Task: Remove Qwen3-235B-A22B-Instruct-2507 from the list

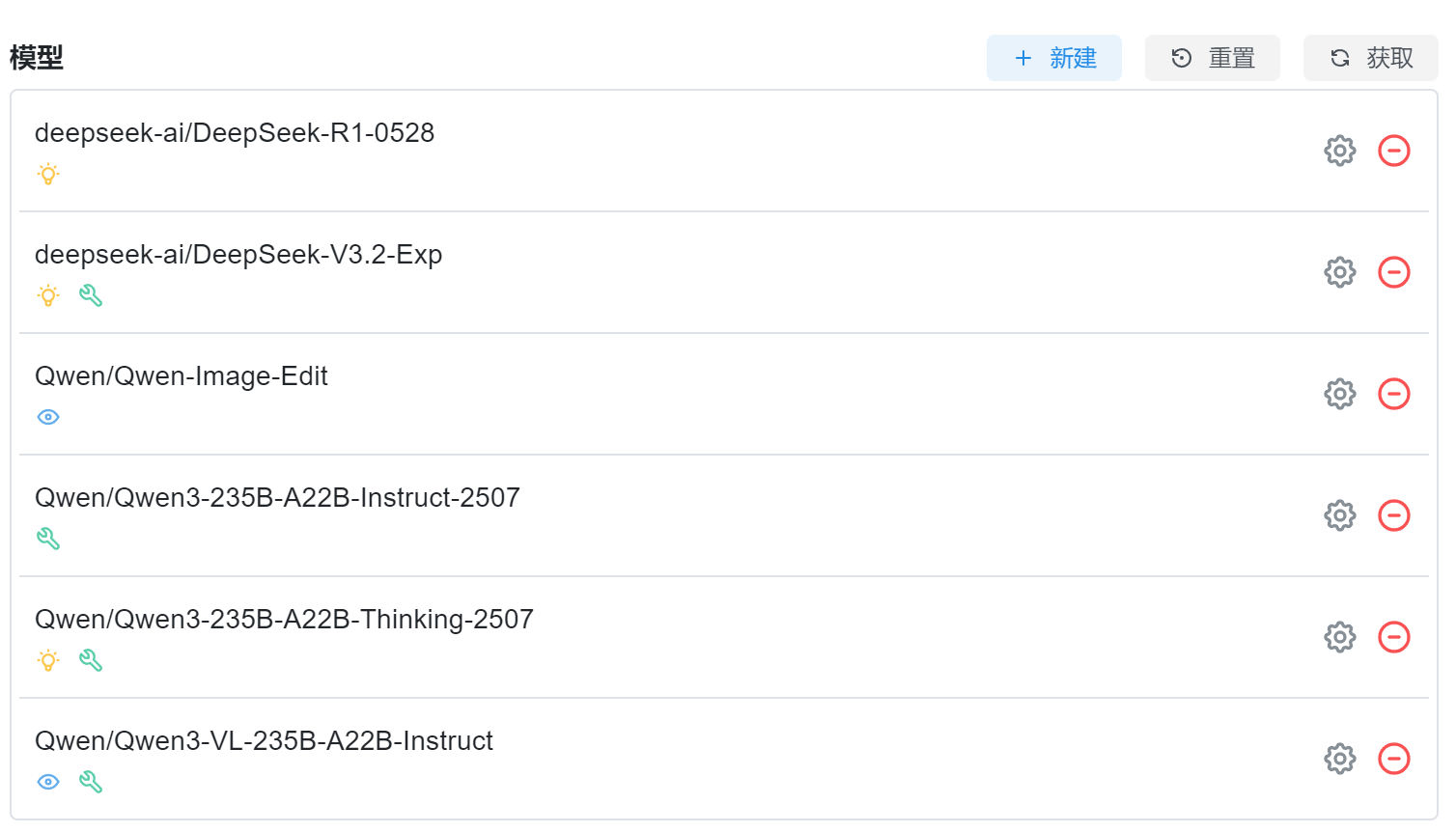Action: [x=1393, y=515]
